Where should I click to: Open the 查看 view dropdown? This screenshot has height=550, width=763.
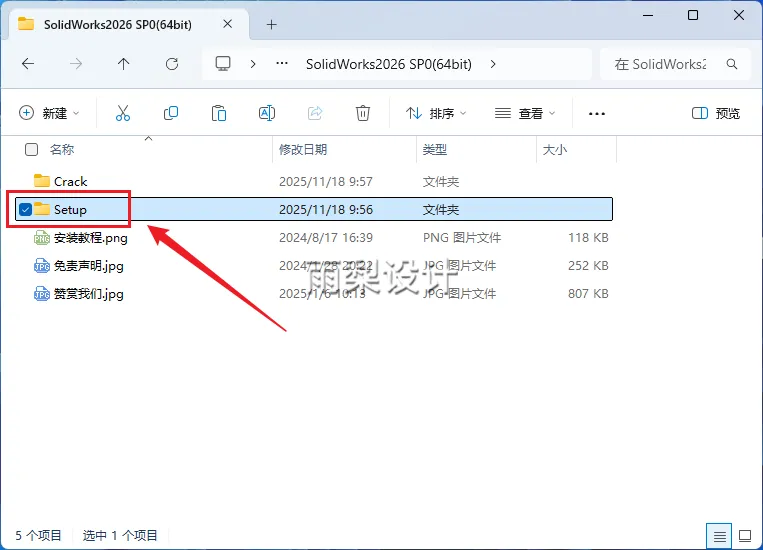[525, 113]
